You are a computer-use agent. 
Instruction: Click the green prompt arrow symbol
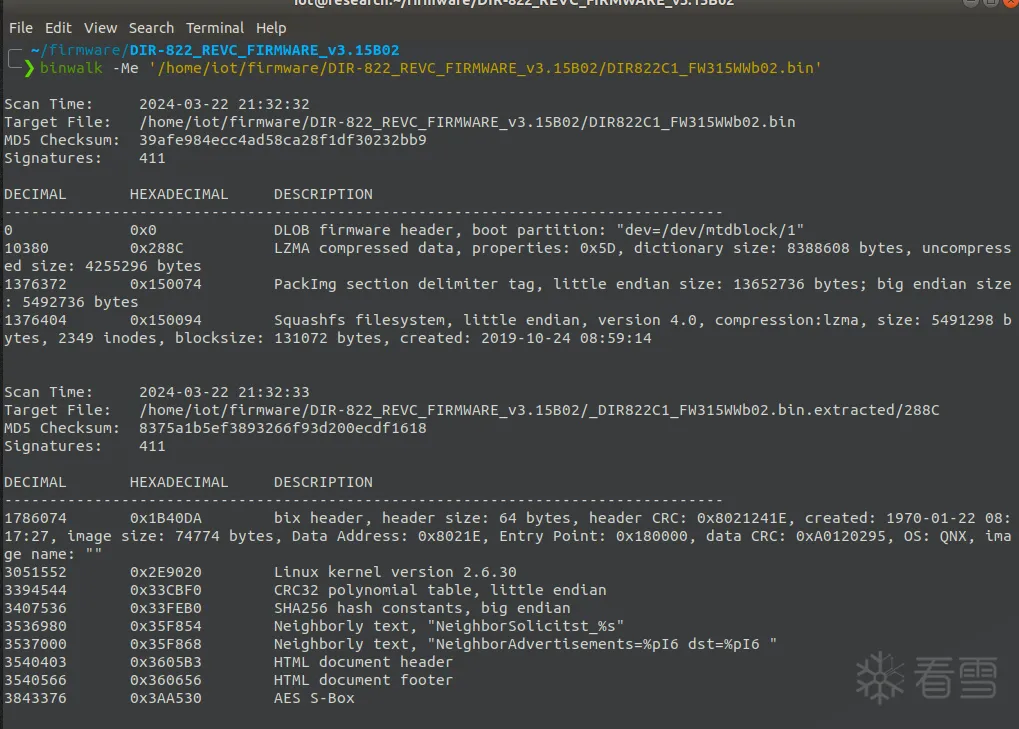click(30, 68)
